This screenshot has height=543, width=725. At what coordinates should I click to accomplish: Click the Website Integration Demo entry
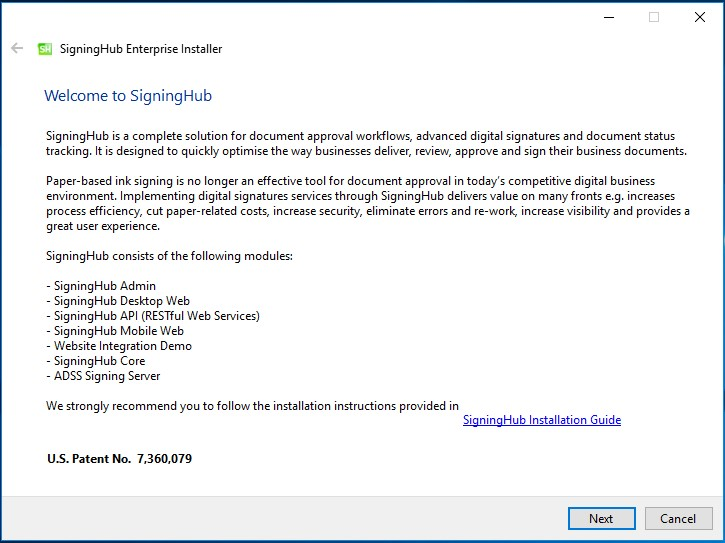[119, 346]
